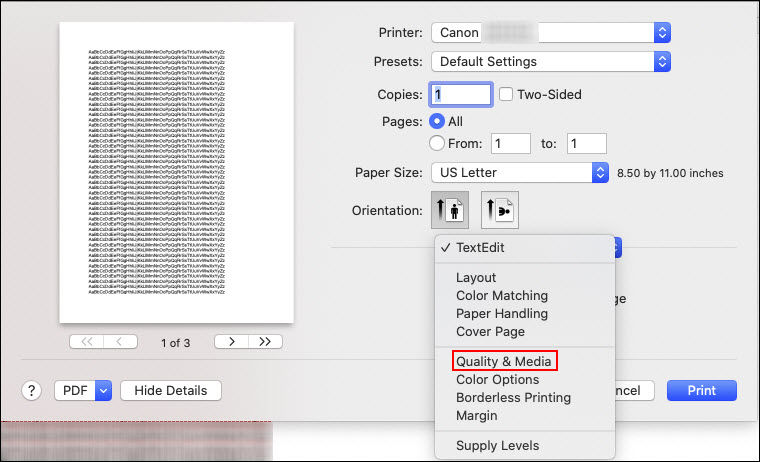Expand the Presets Default Settings dropdown
This screenshot has width=760, height=462.
pyautogui.click(x=550, y=61)
